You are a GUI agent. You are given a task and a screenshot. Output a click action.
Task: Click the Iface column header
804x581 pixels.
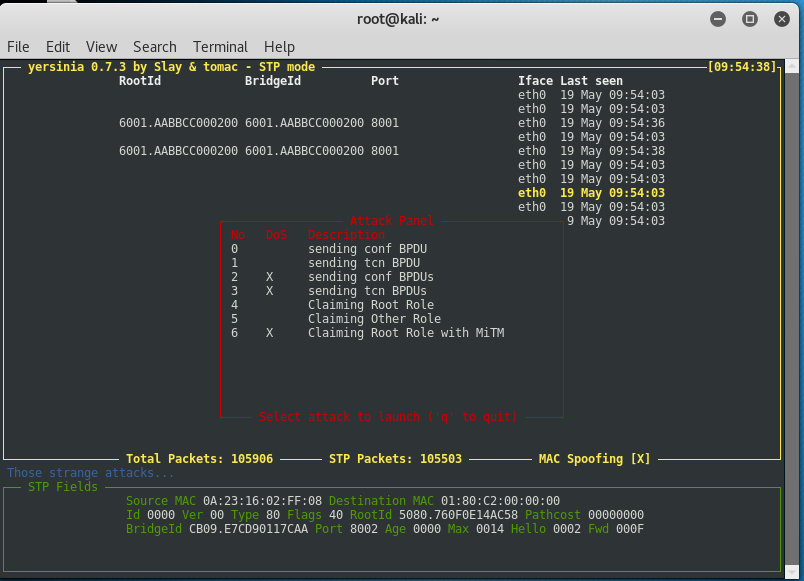click(x=535, y=81)
